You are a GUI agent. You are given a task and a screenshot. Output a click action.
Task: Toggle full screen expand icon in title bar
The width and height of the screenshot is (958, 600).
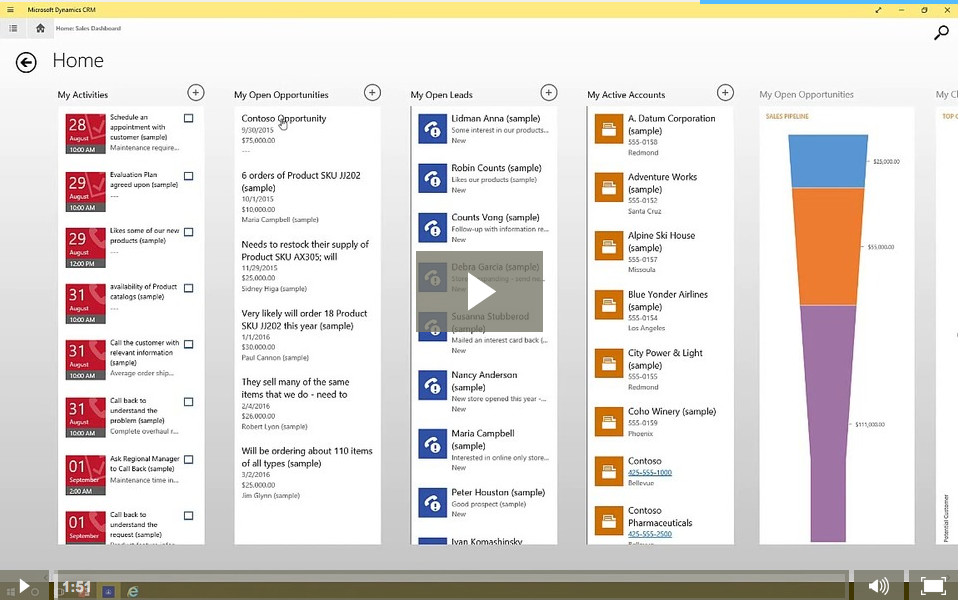click(878, 10)
